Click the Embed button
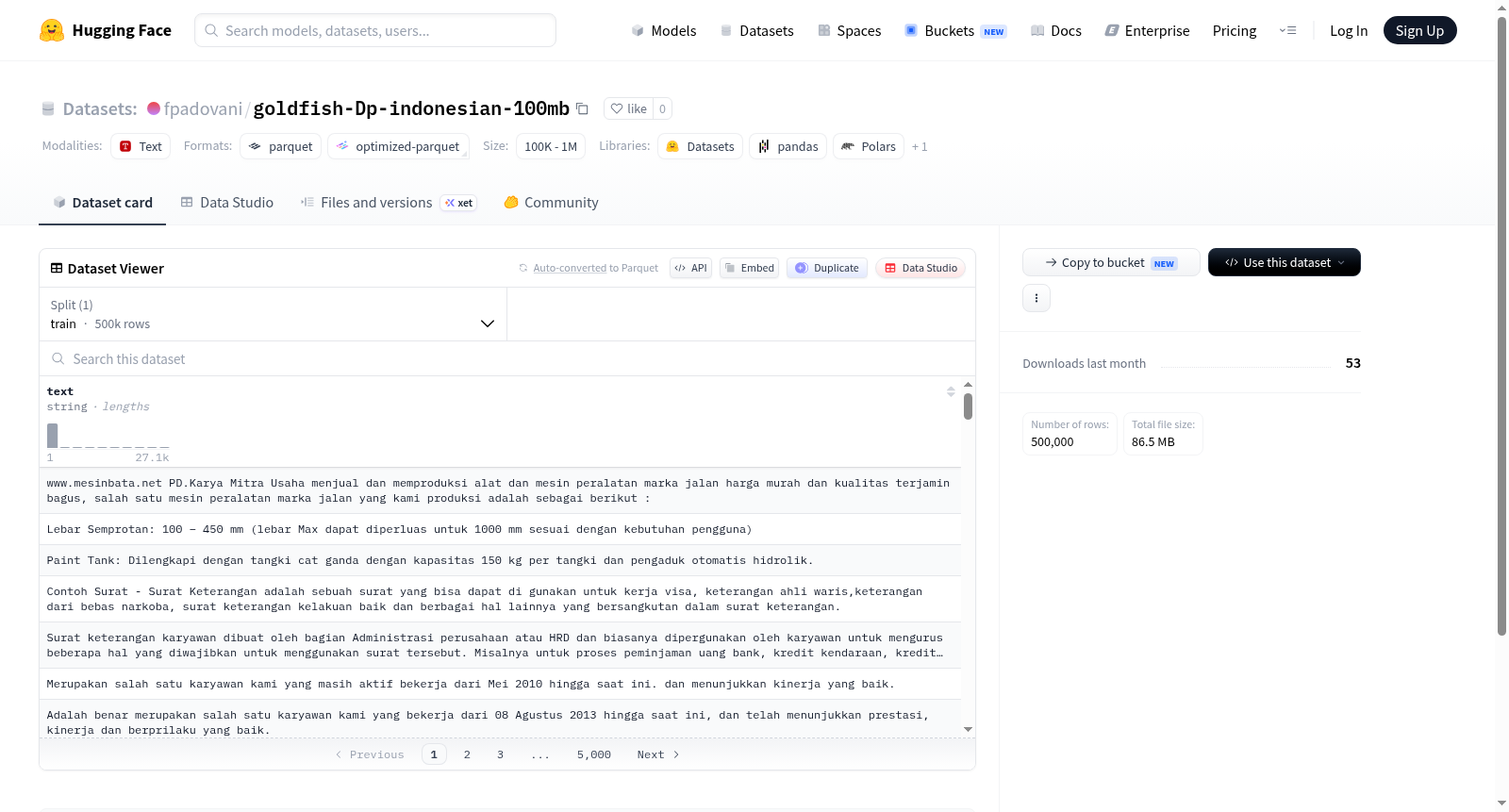The height and width of the screenshot is (812, 1509). (x=749, y=268)
